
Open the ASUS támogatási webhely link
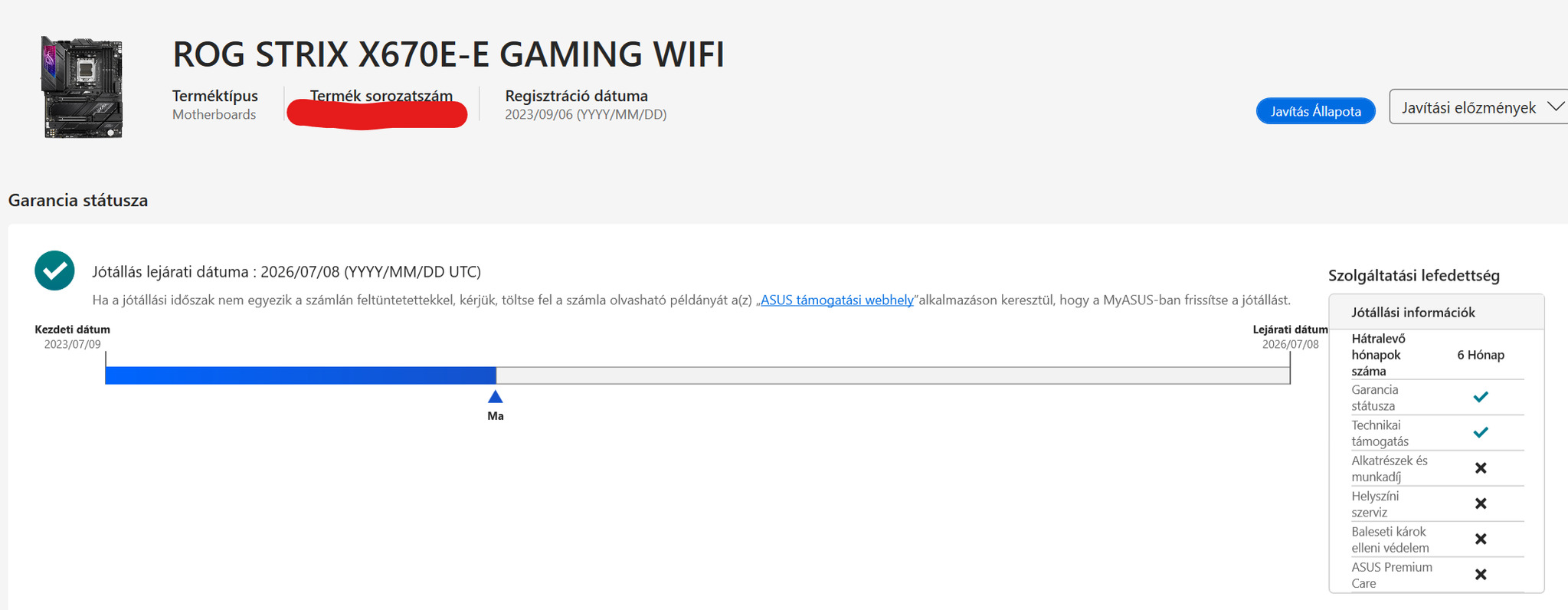836,300
